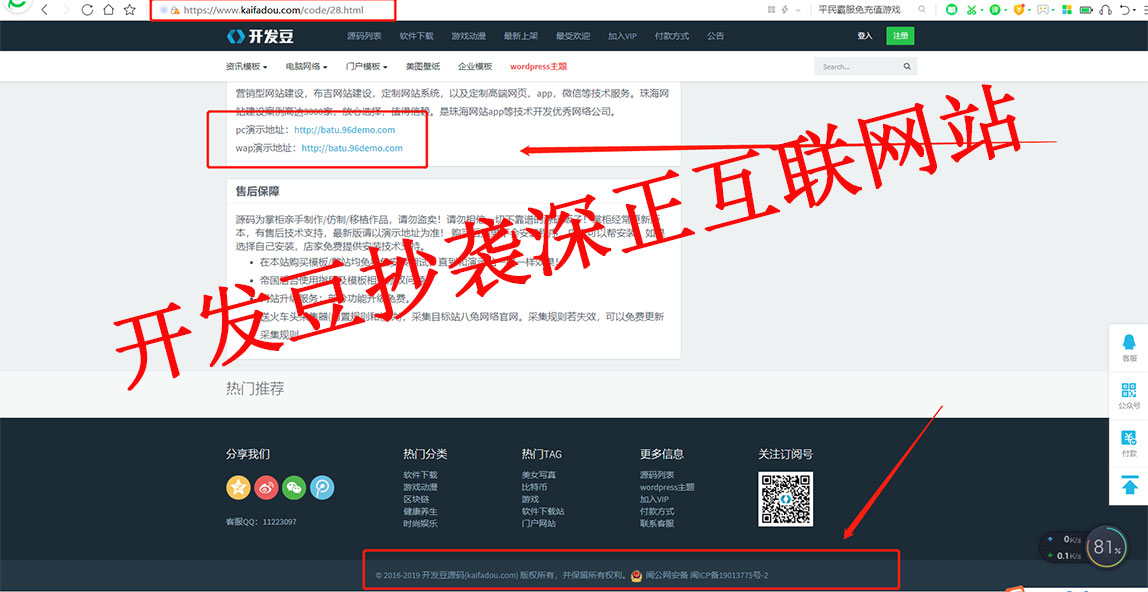Screen dimensions: 1148x592
Task: Bookmark page with the star icon
Action: 130,10
